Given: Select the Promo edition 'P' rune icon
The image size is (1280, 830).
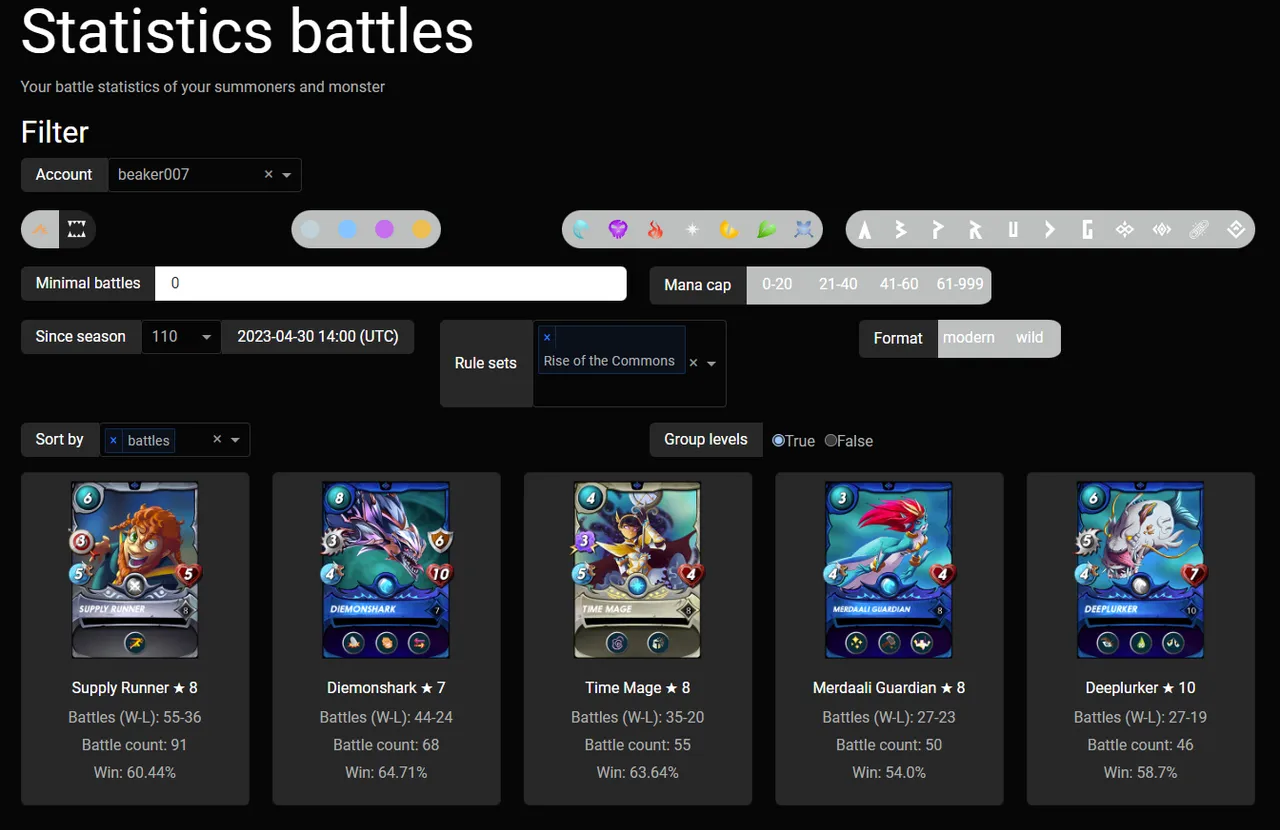Looking at the screenshot, I should pyautogui.click(x=938, y=230).
